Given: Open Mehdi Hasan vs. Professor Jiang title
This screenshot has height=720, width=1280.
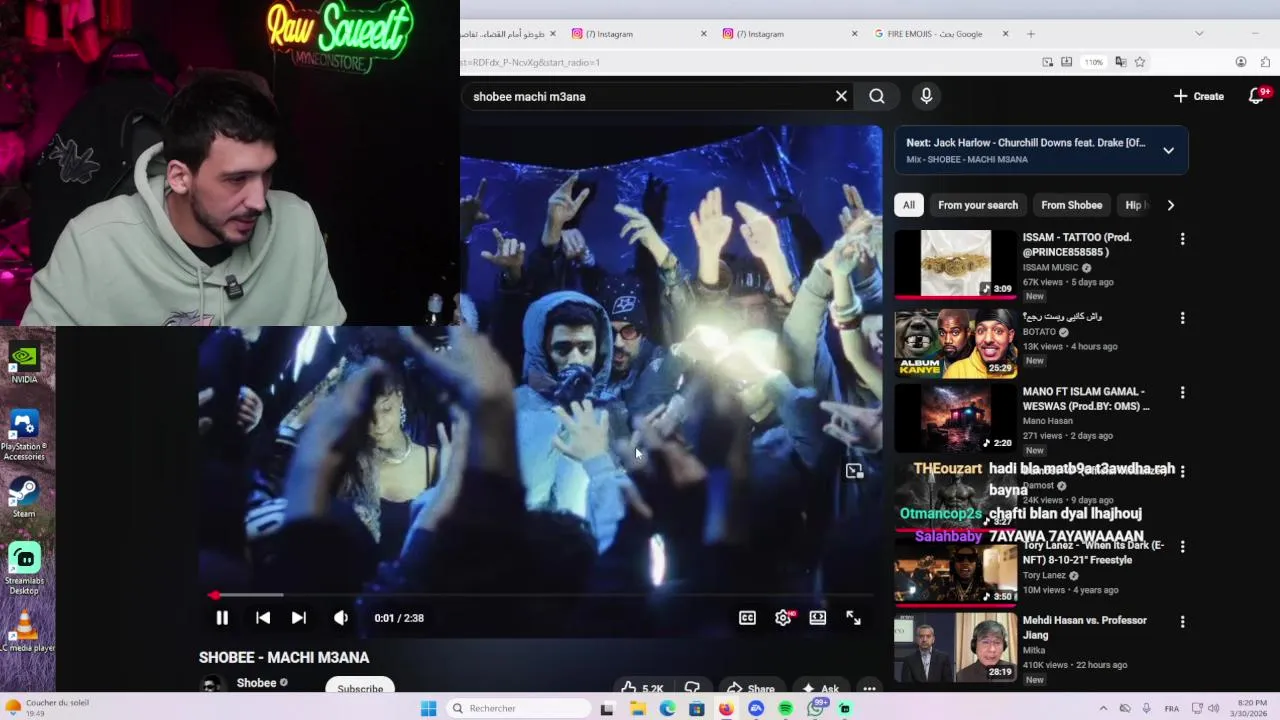Looking at the screenshot, I should 1084,628.
